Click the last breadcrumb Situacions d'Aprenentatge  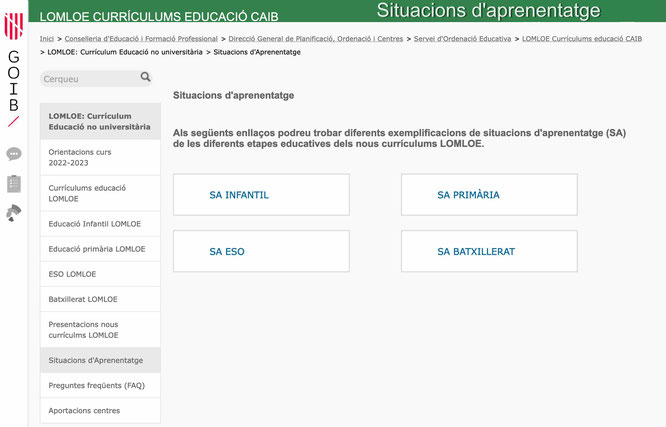257,52
